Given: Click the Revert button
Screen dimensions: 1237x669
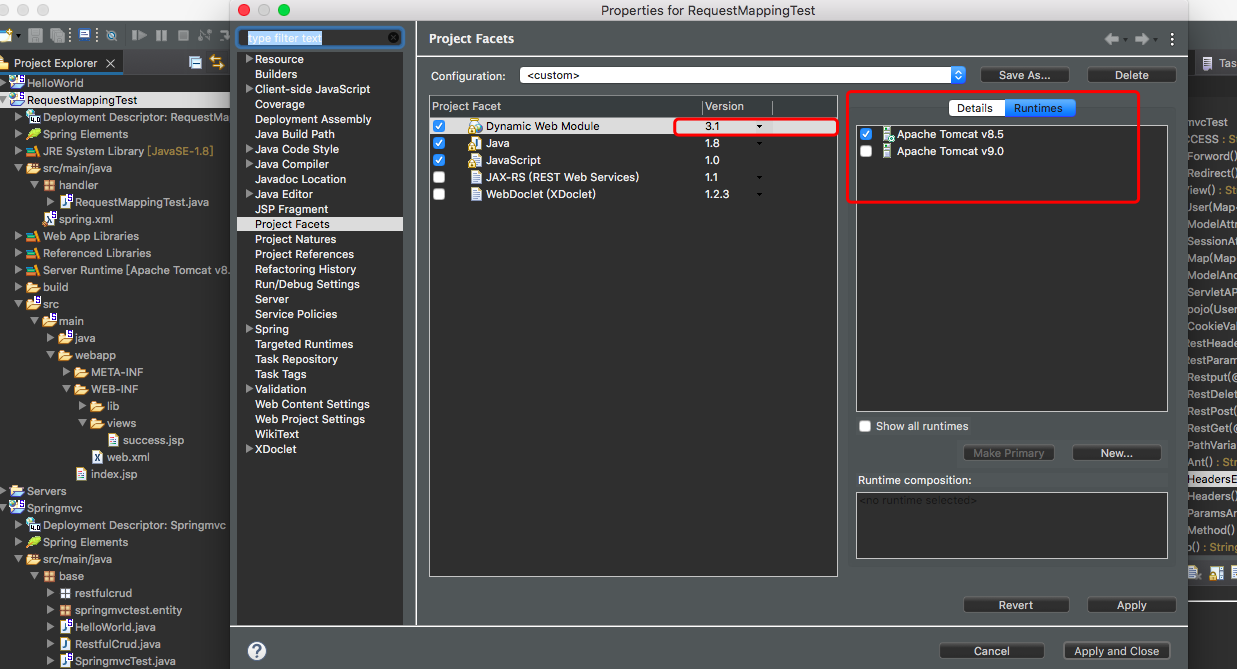Looking at the screenshot, I should (x=1016, y=605).
